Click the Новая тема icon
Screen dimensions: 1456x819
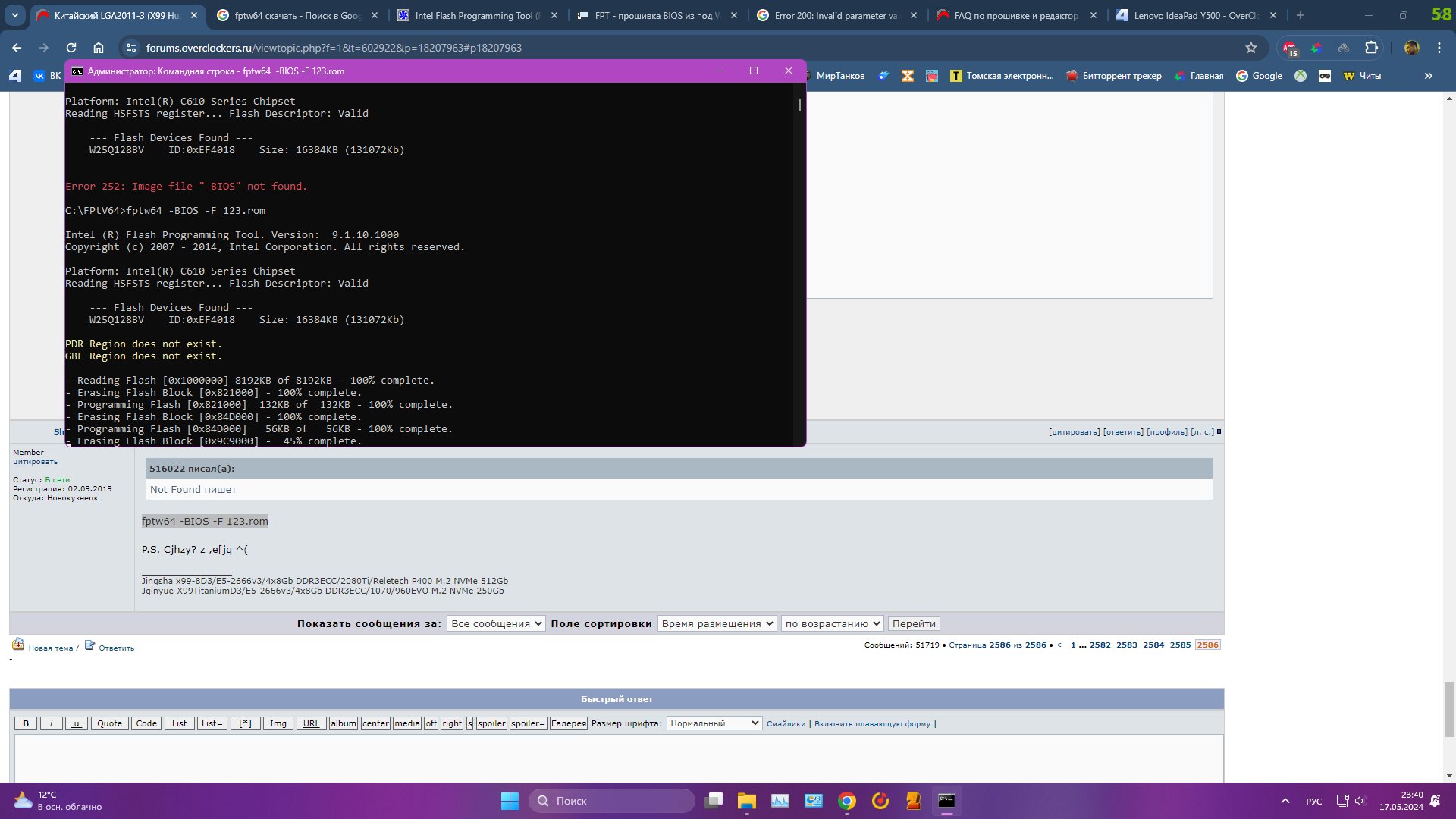coord(18,645)
